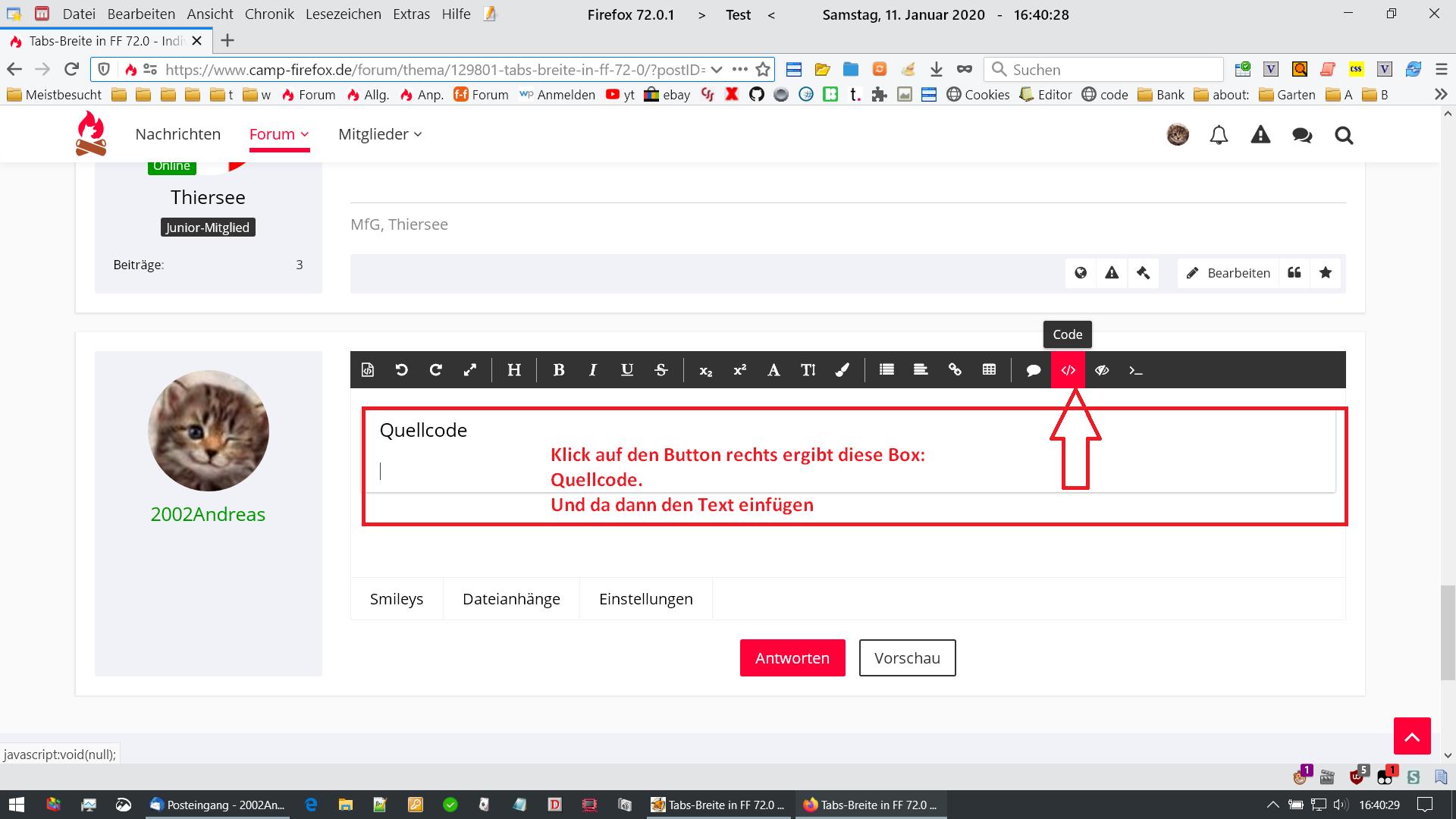Click the Bold formatting icon
Image resolution: width=1456 pixels, height=819 pixels.
pyautogui.click(x=559, y=370)
